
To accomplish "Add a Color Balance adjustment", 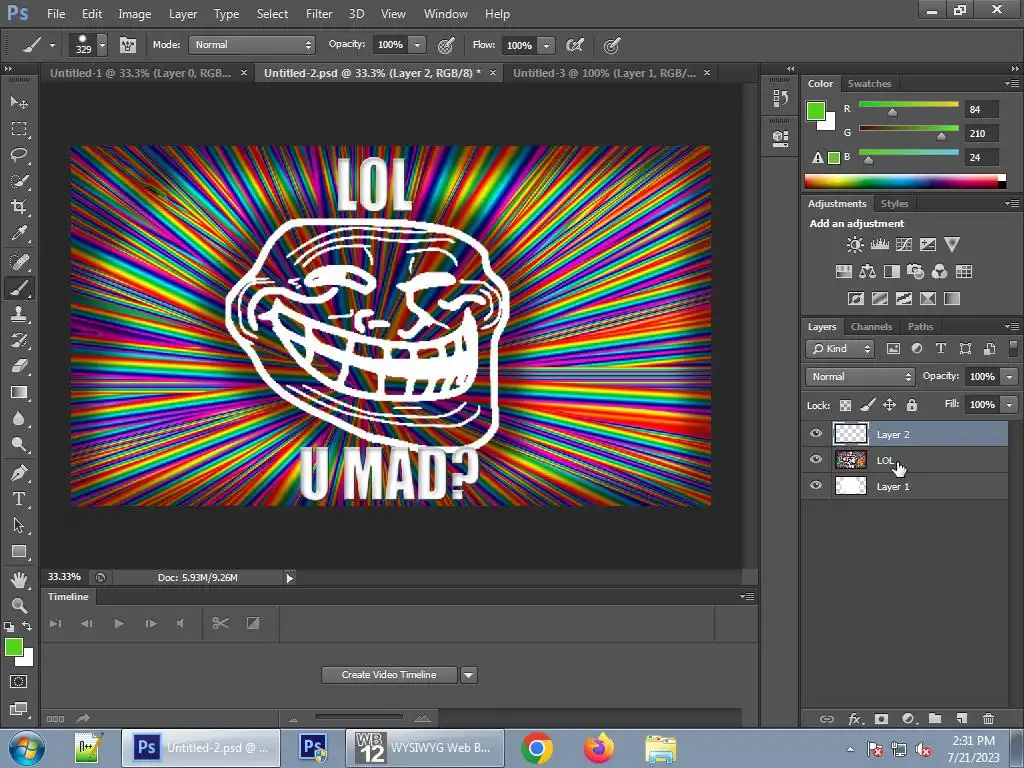I will tap(867, 272).
